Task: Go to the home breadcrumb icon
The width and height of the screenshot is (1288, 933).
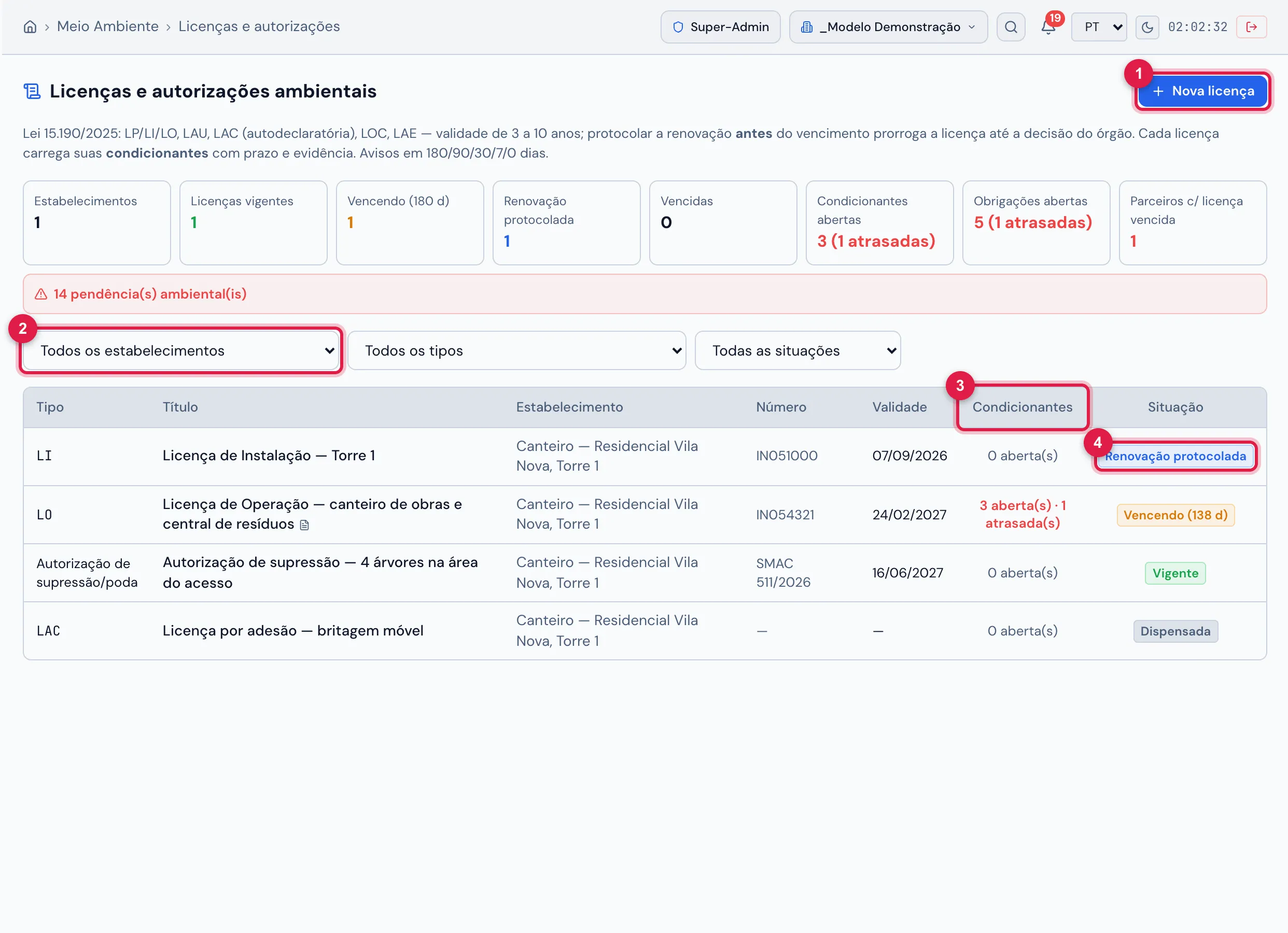Action: click(30, 26)
